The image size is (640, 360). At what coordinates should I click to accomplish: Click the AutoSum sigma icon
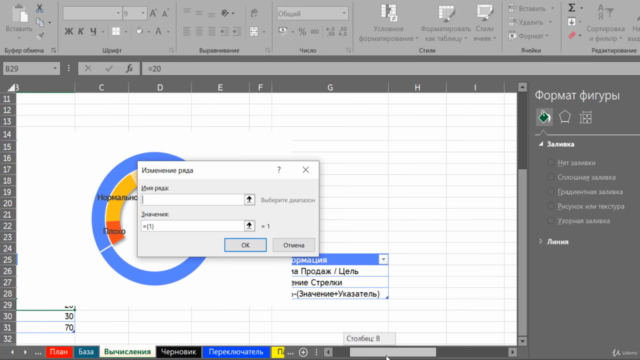(572, 7)
